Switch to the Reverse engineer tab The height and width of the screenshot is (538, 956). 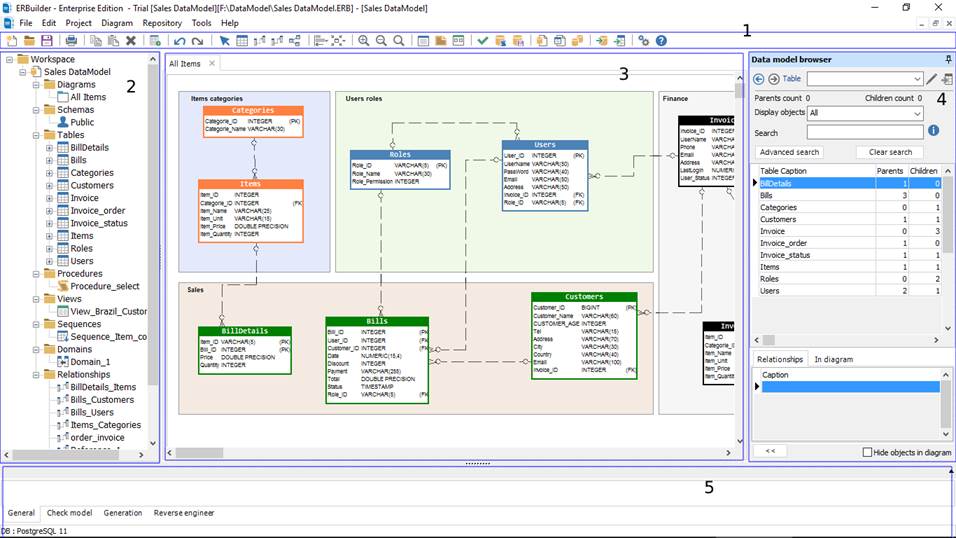tap(184, 513)
